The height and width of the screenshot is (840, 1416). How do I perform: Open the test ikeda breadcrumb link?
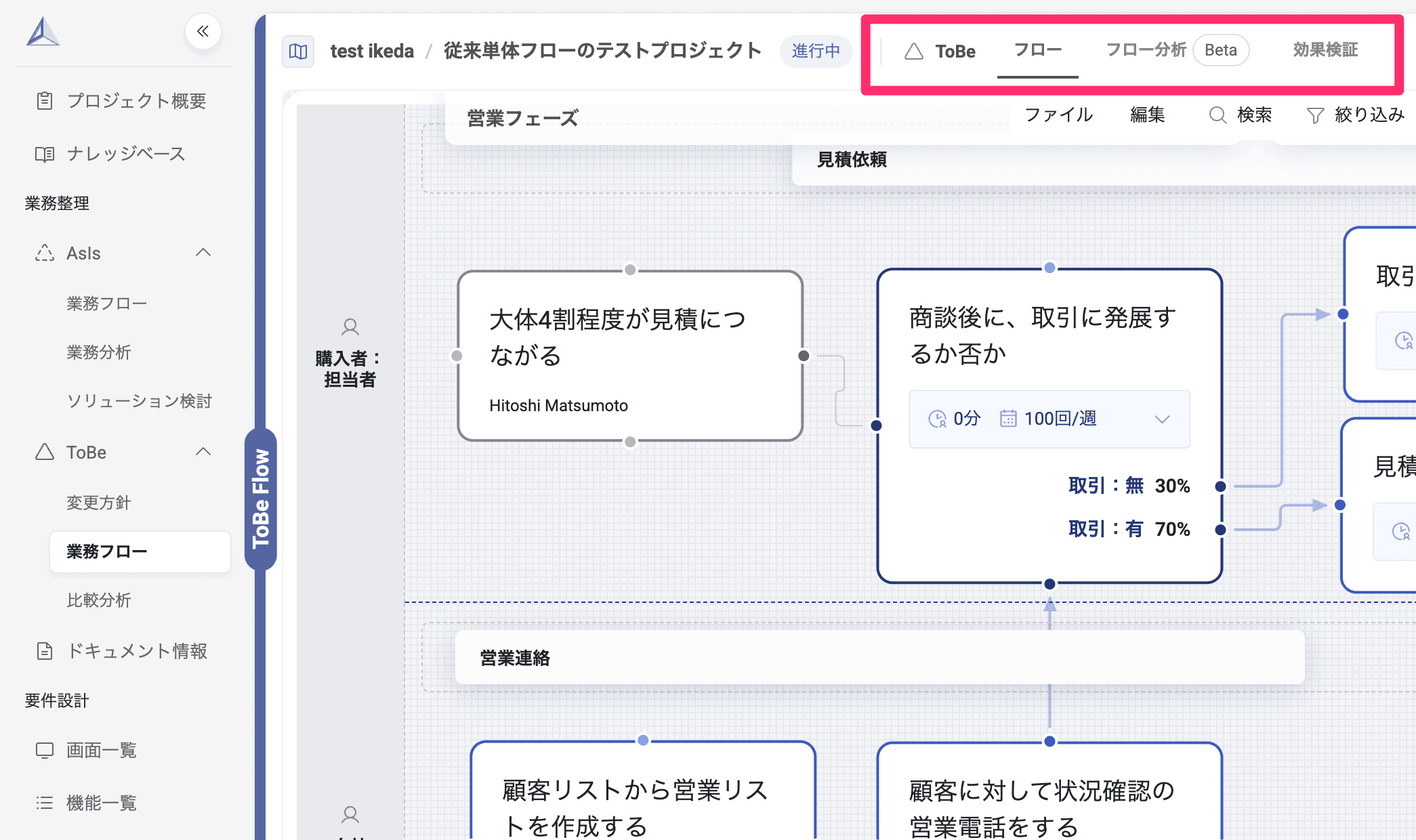point(371,51)
